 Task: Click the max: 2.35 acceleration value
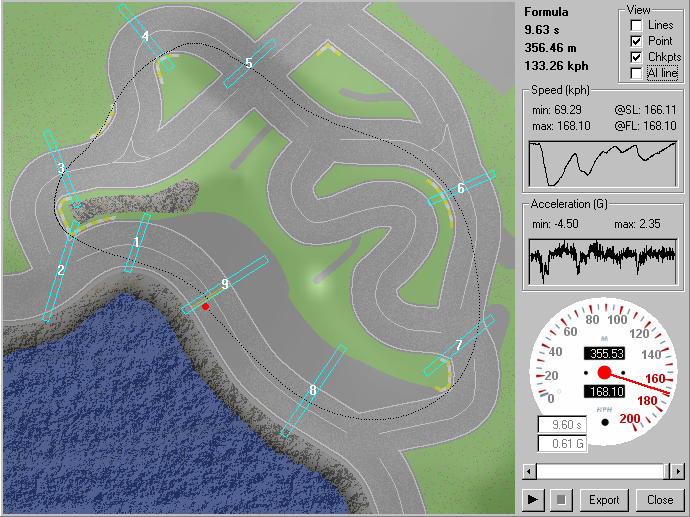[637, 224]
